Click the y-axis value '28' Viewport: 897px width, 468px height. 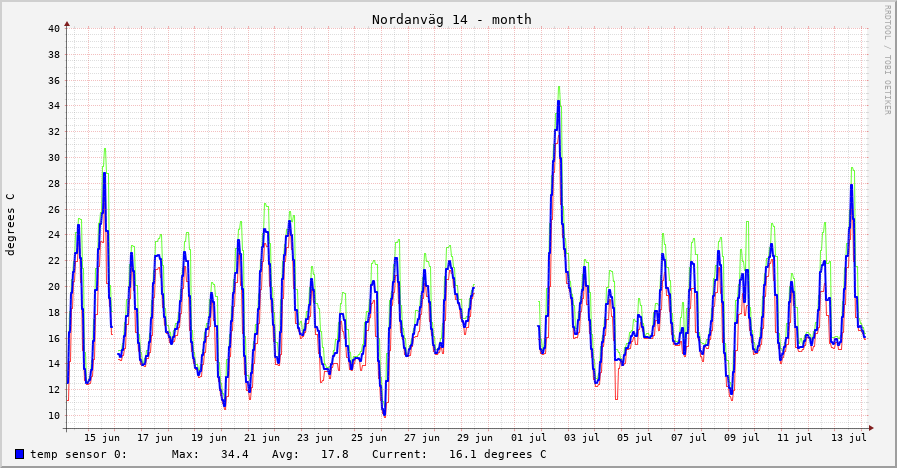point(54,184)
